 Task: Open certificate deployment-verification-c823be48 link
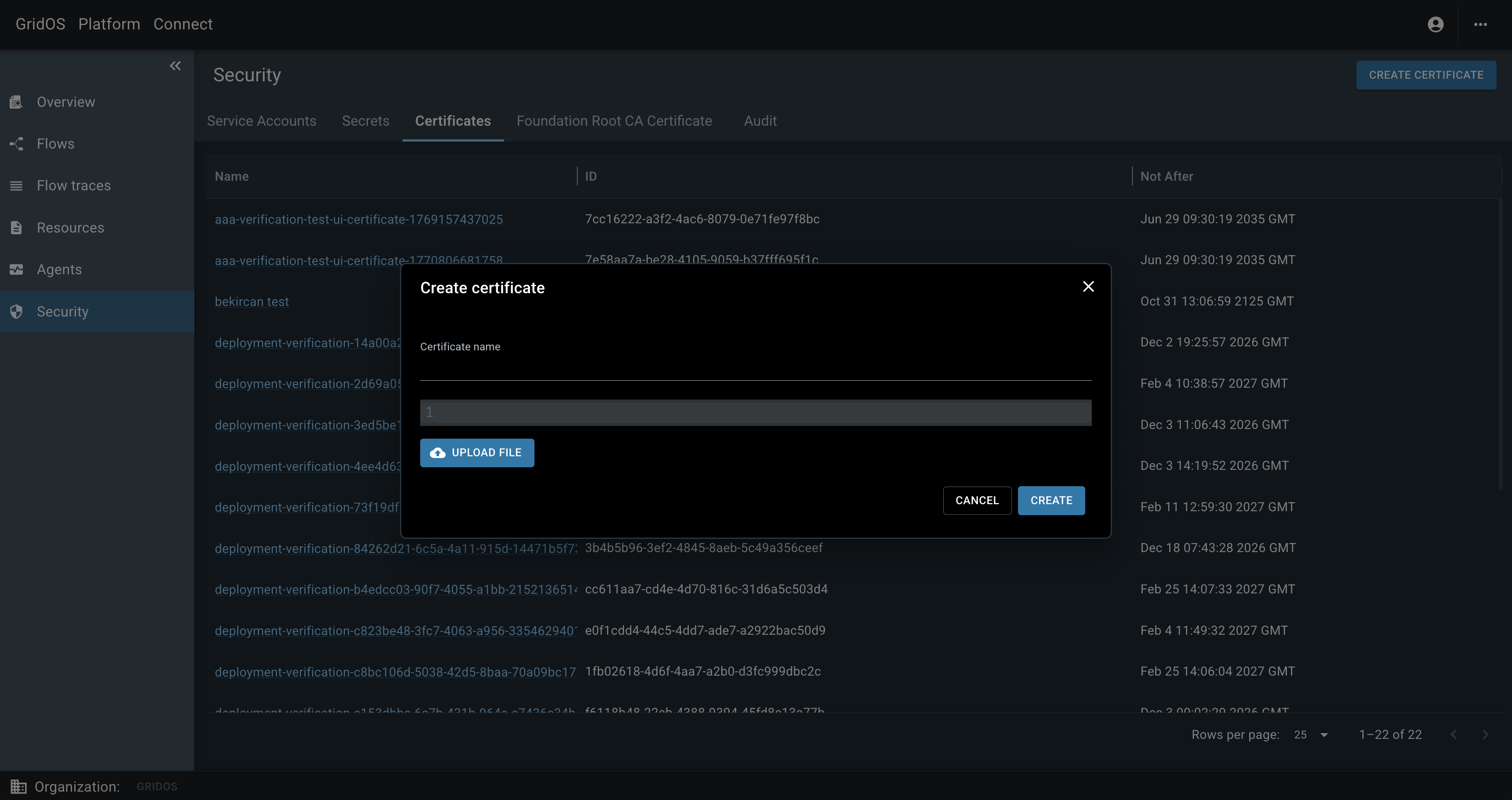(x=396, y=630)
